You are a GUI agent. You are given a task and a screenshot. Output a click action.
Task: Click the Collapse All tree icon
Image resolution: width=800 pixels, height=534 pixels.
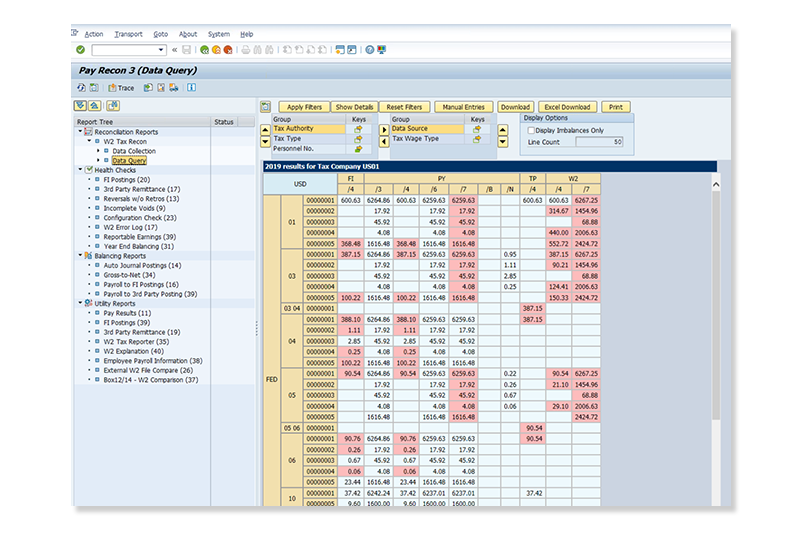(x=94, y=106)
